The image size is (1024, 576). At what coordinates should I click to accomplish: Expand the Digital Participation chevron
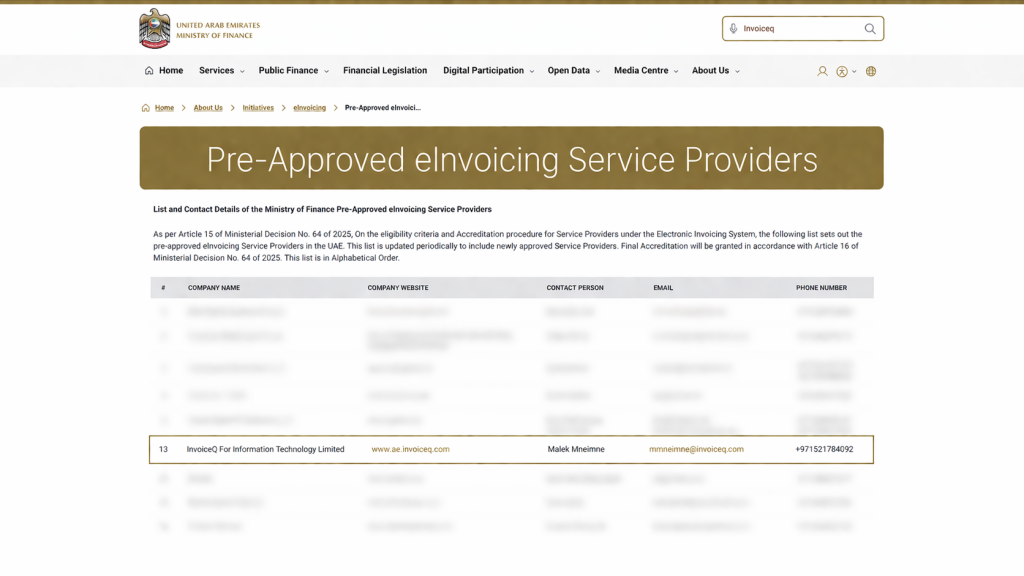pos(532,71)
